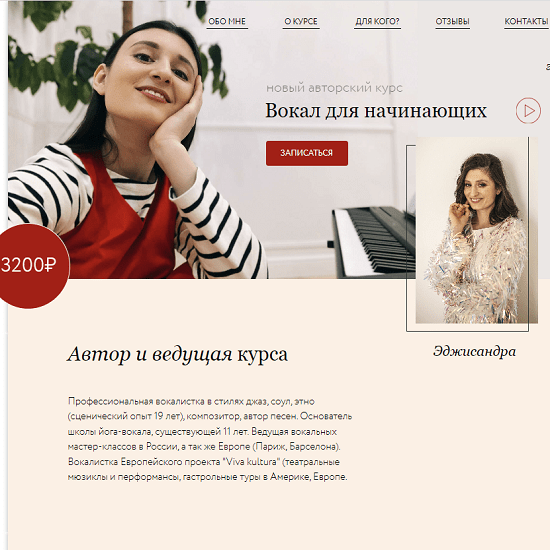This screenshot has height=550, width=550.
Task: Click the 3200₽ price badge circle
Action: (x=32, y=266)
